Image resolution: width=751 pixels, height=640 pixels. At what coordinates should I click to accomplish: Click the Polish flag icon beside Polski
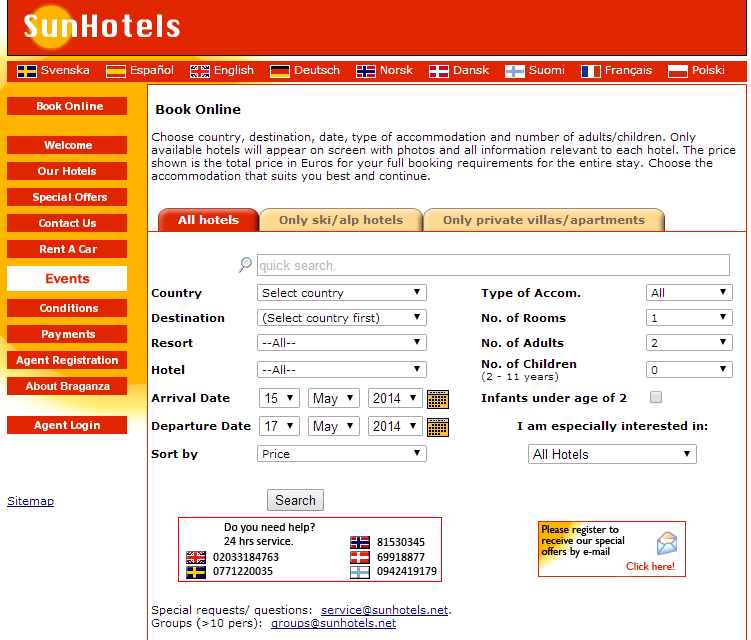pos(678,71)
